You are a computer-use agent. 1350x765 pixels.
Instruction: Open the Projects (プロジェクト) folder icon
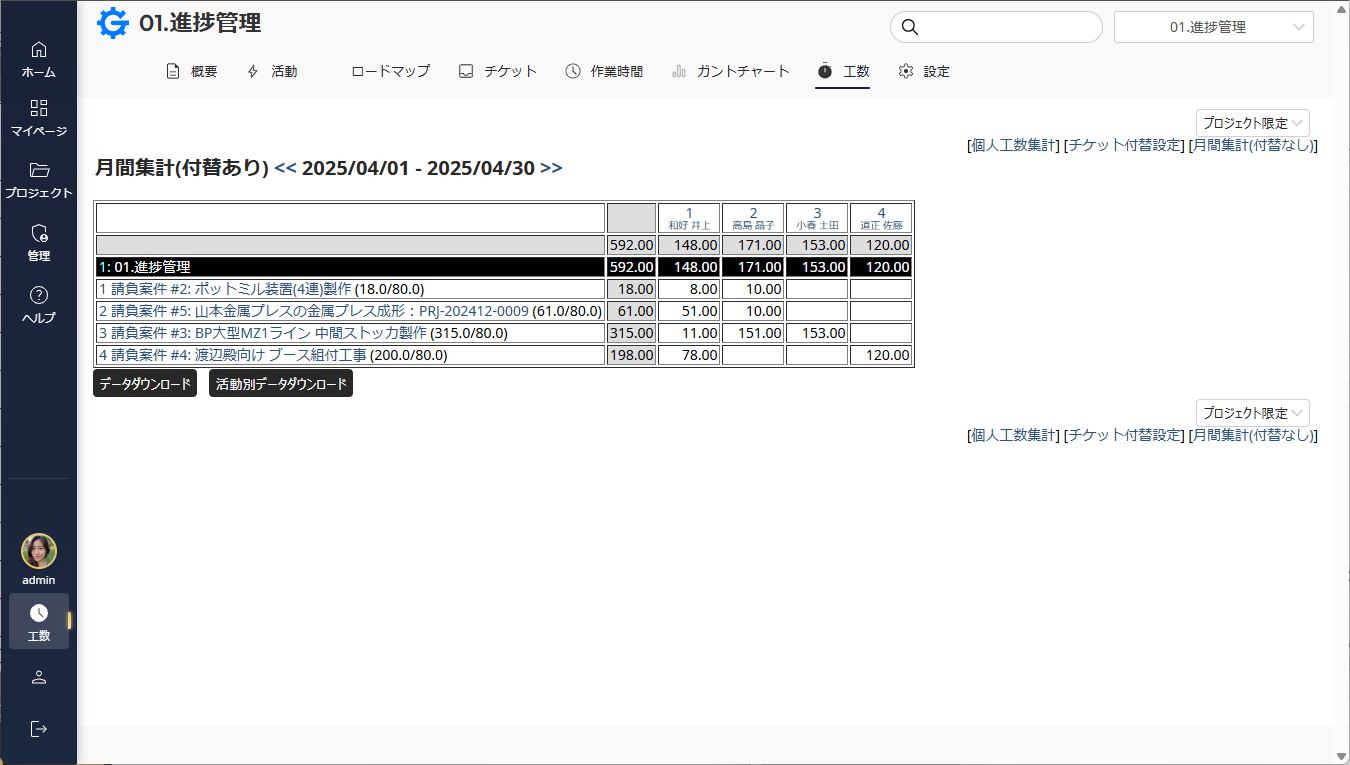38,171
